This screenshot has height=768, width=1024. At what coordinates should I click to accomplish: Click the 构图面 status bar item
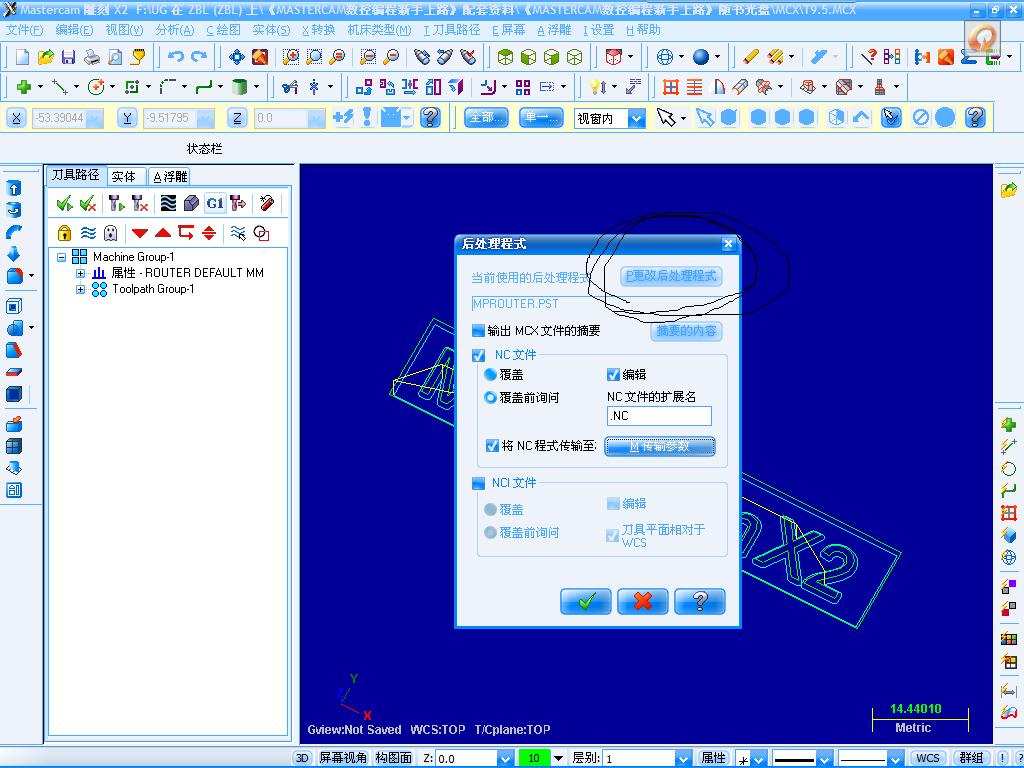point(394,758)
